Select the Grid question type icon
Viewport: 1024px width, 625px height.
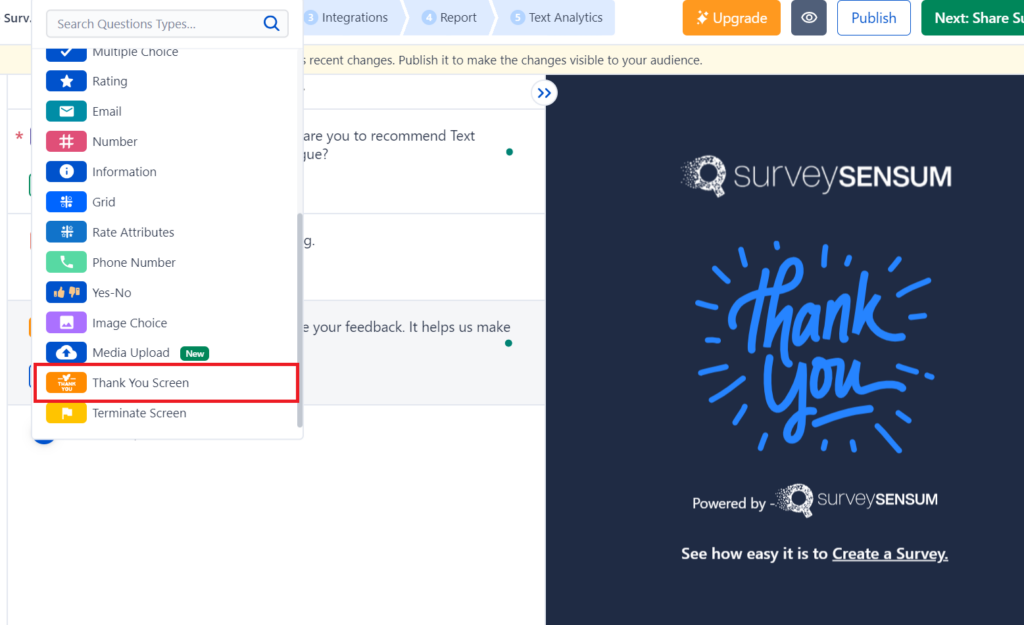(66, 201)
